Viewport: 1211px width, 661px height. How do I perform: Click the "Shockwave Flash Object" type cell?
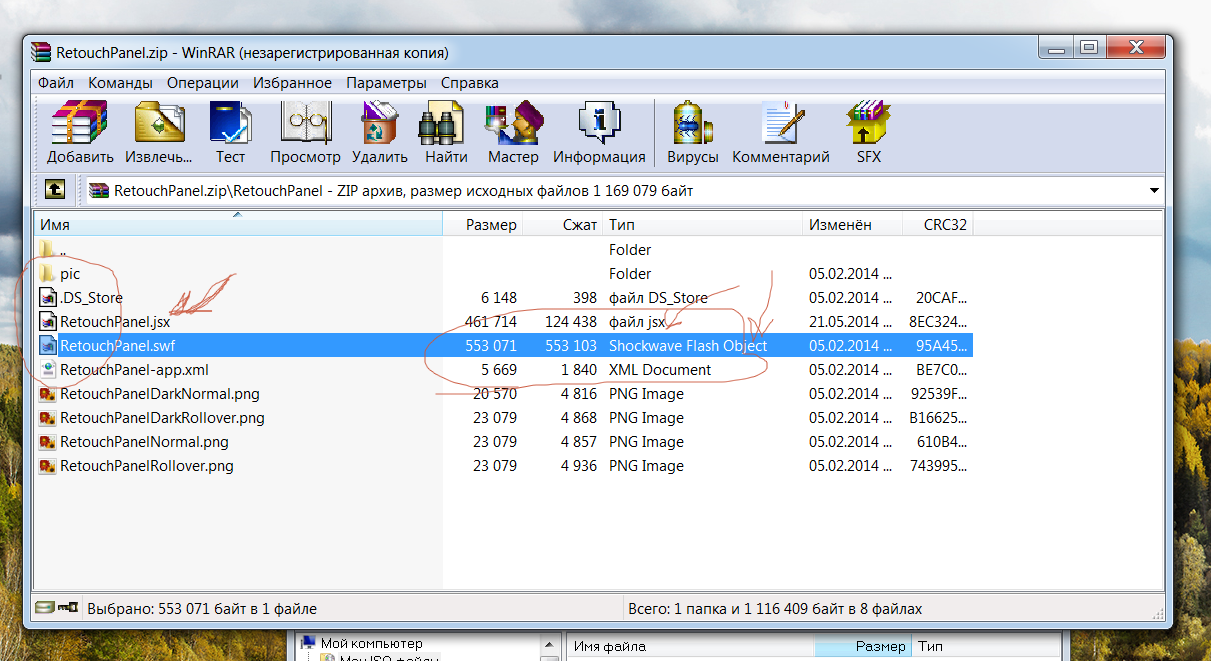pyautogui.click(x=688, y=345)
